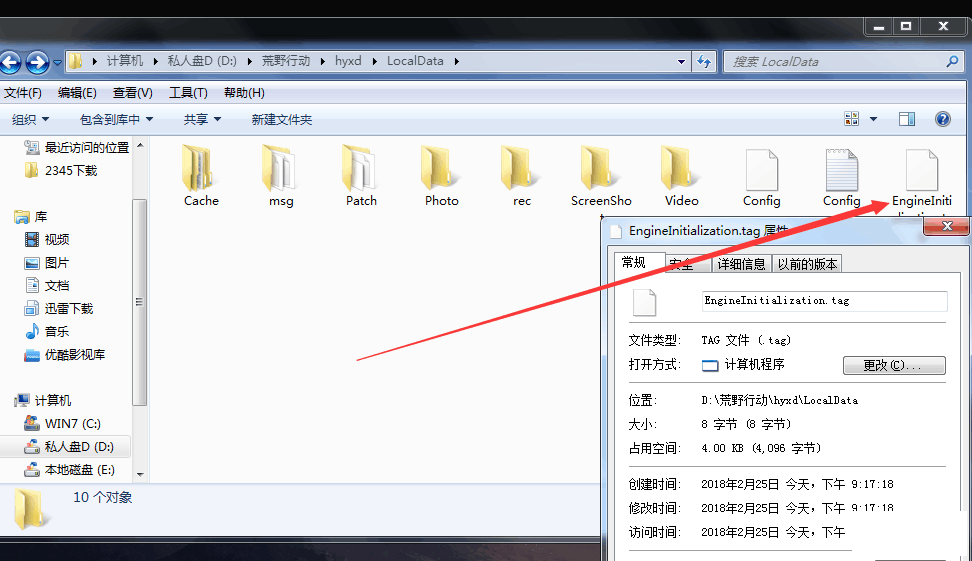The width and height of the screenshot is (972, 561).
Task: Expand the 共享 dropdown
Action: 202,120
